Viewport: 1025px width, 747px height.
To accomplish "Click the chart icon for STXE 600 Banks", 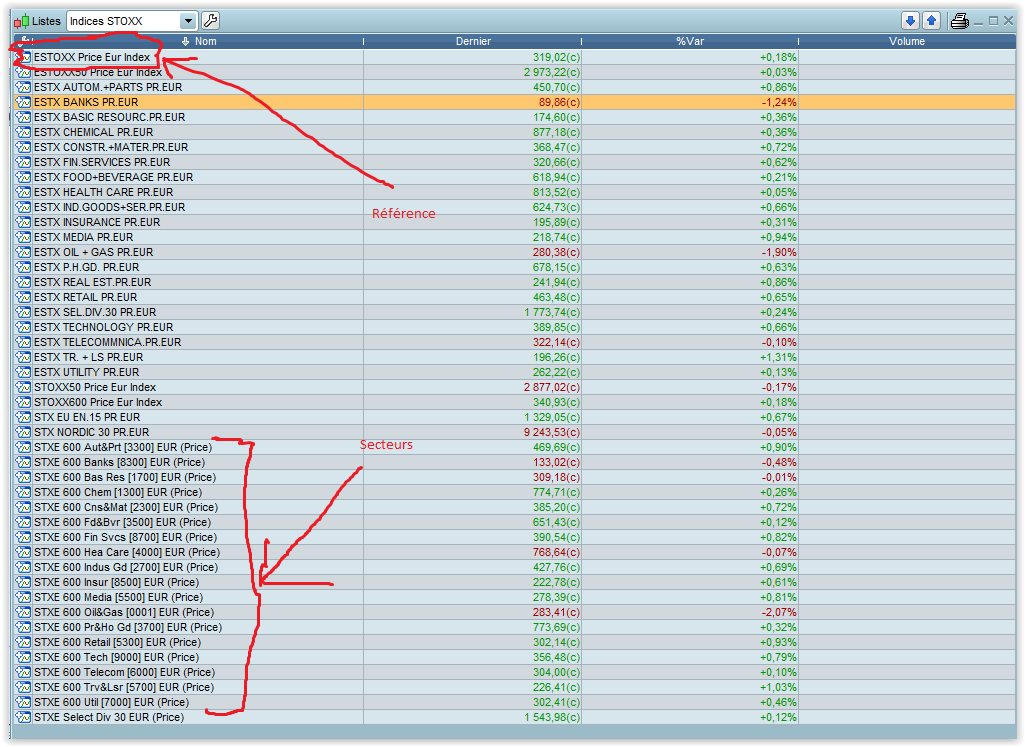I will click(x=24, y=462).
